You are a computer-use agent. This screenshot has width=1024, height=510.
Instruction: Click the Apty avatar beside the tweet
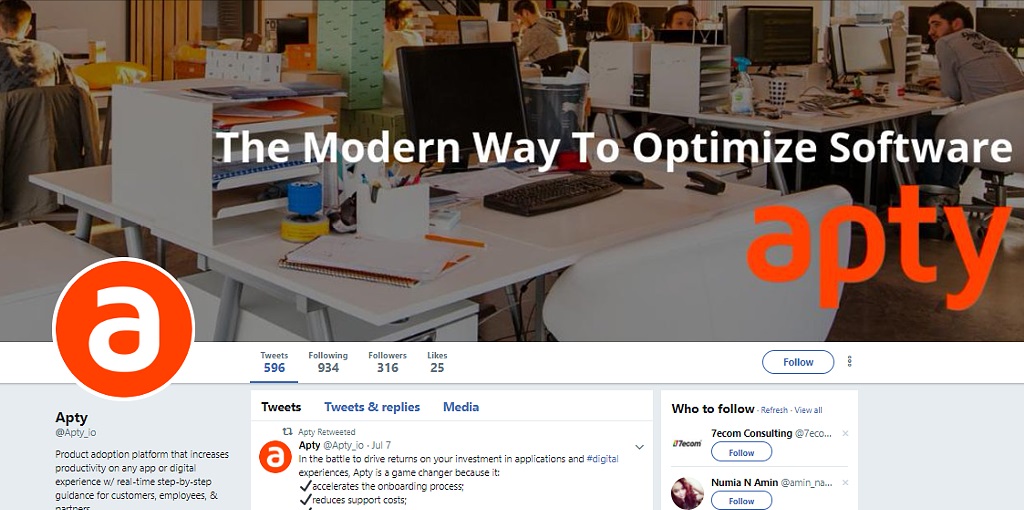(x=275, y=456)
